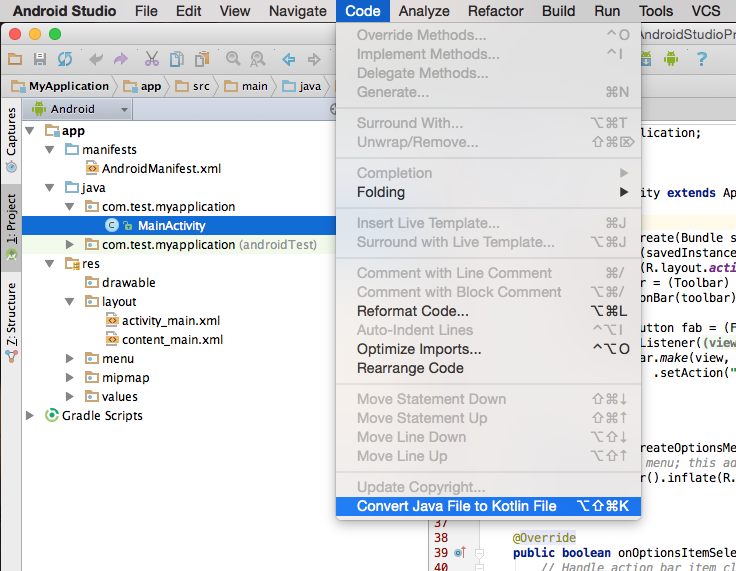736x571 pixels.
Task: Open the Edit menu
Action: (x=189, y=11)
